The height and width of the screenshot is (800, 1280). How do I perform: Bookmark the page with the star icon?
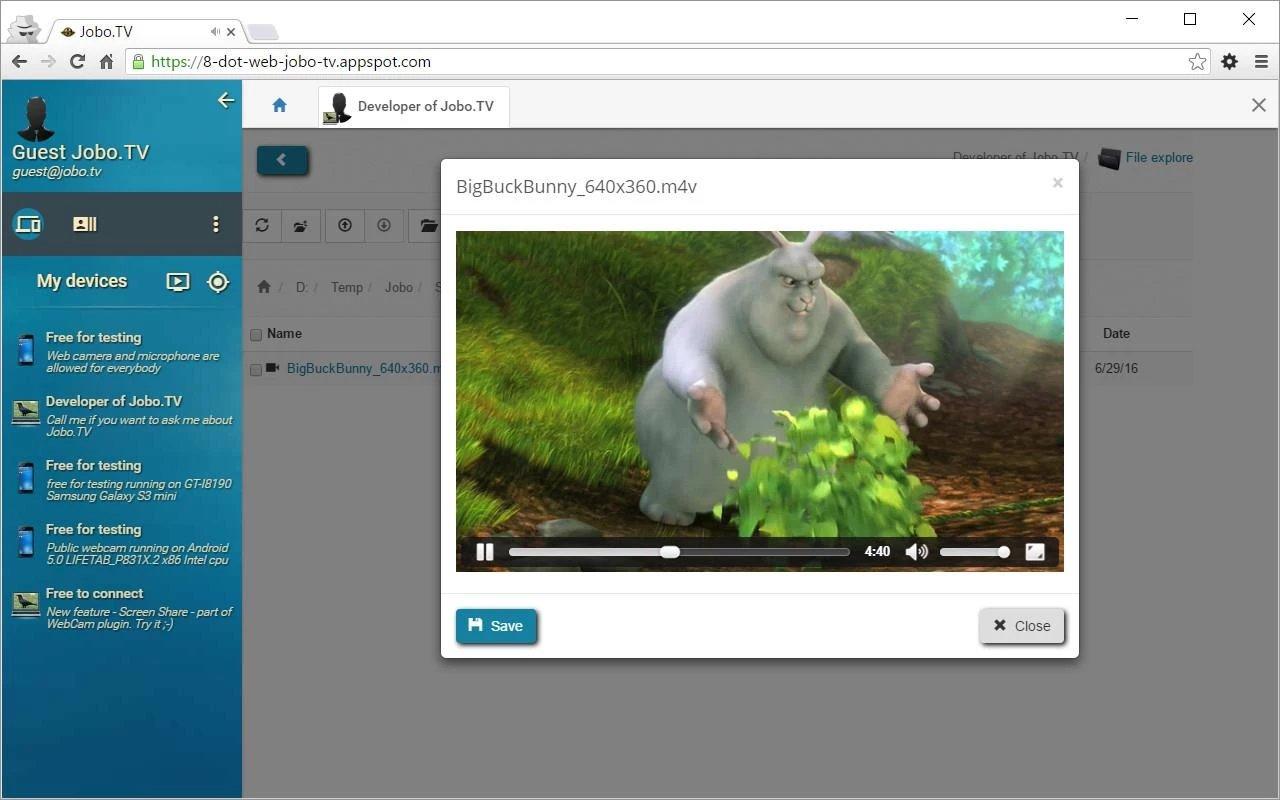point(1197,61)
